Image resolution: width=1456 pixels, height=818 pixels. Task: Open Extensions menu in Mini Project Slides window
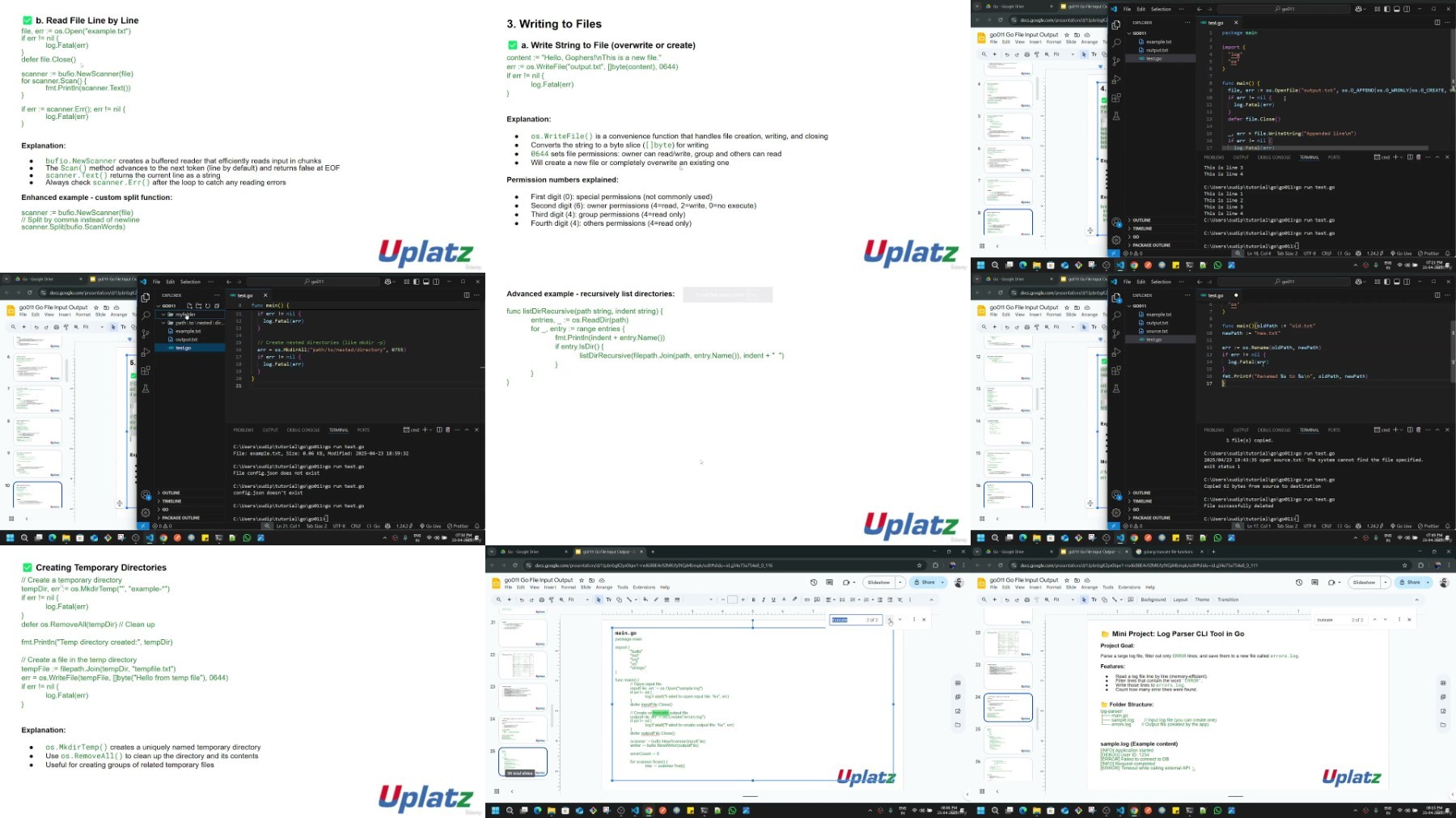[x=1129, y=587]
